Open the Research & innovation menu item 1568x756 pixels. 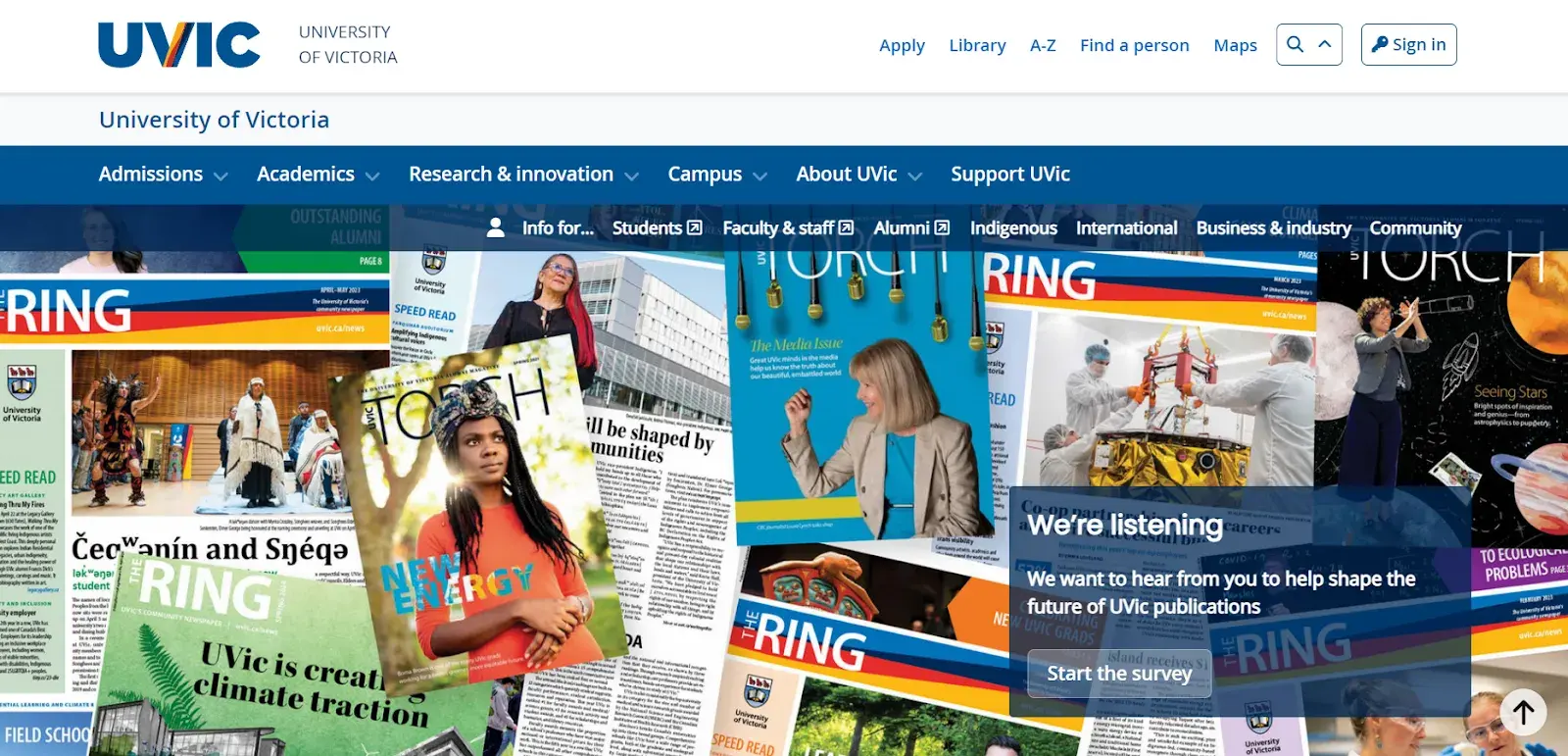[511, 175]
